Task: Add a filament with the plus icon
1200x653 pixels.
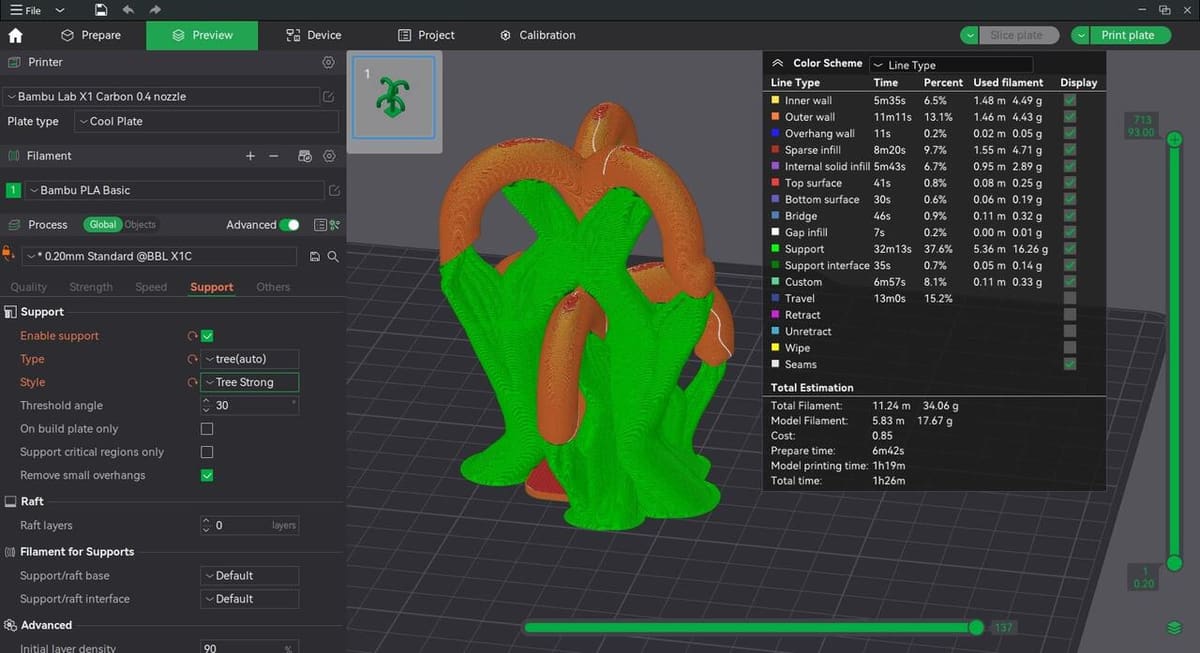Action: [x=250, y=156]
